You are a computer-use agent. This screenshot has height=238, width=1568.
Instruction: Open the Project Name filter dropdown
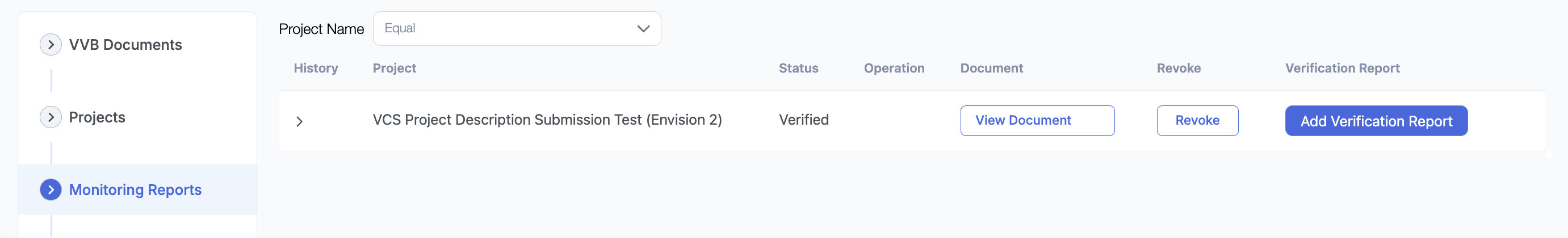click(516, 28)
